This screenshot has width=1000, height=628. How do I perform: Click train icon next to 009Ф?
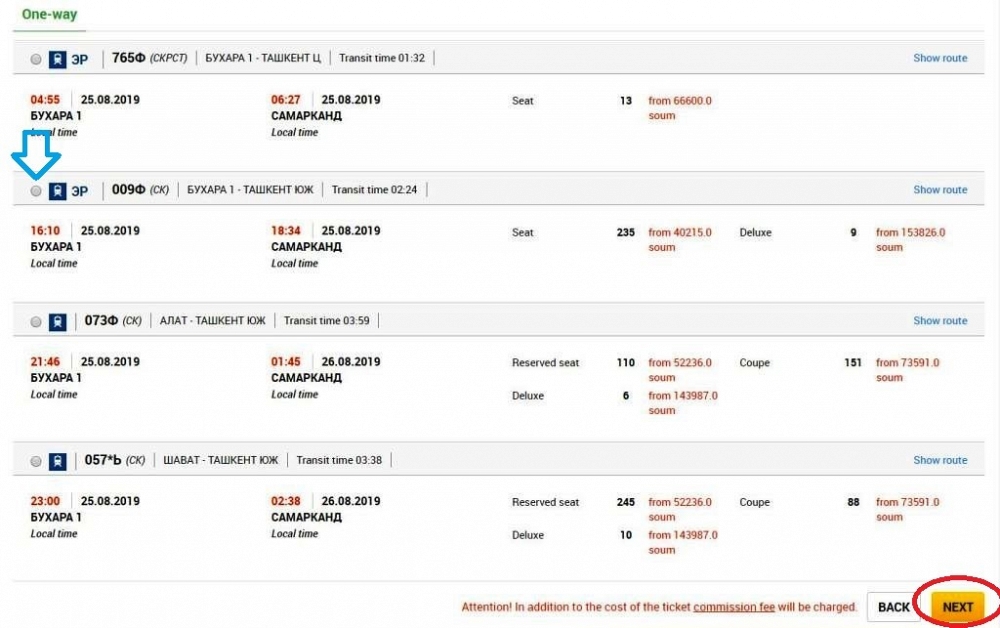(x=57, y=191)
